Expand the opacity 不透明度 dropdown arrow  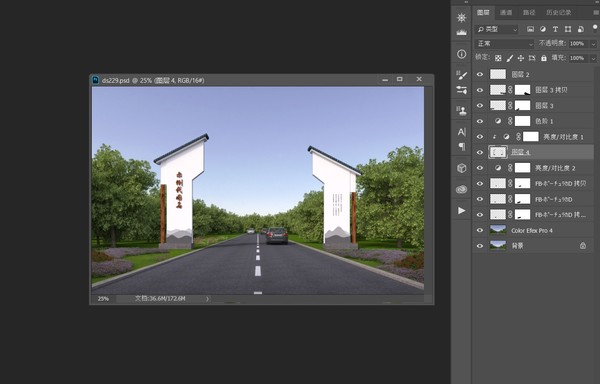(593, 44)
